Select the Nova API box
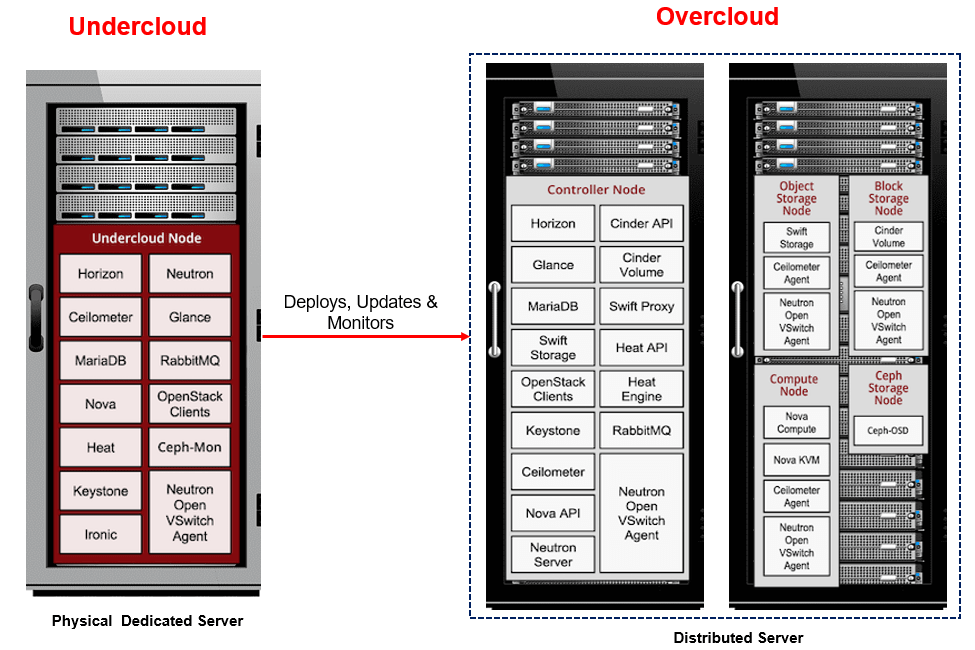Screen dimensions: 975x650 [x=553, y=513]
